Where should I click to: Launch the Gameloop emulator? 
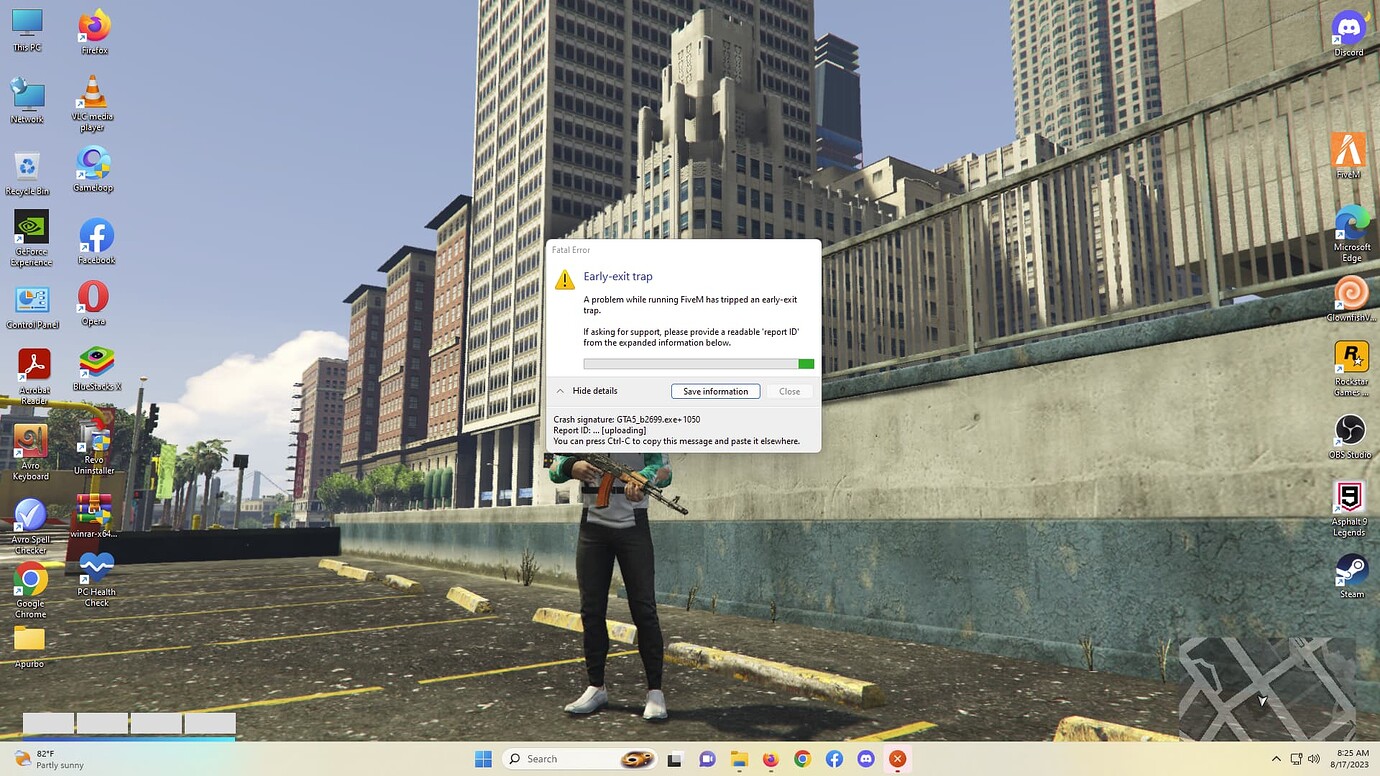92,160
